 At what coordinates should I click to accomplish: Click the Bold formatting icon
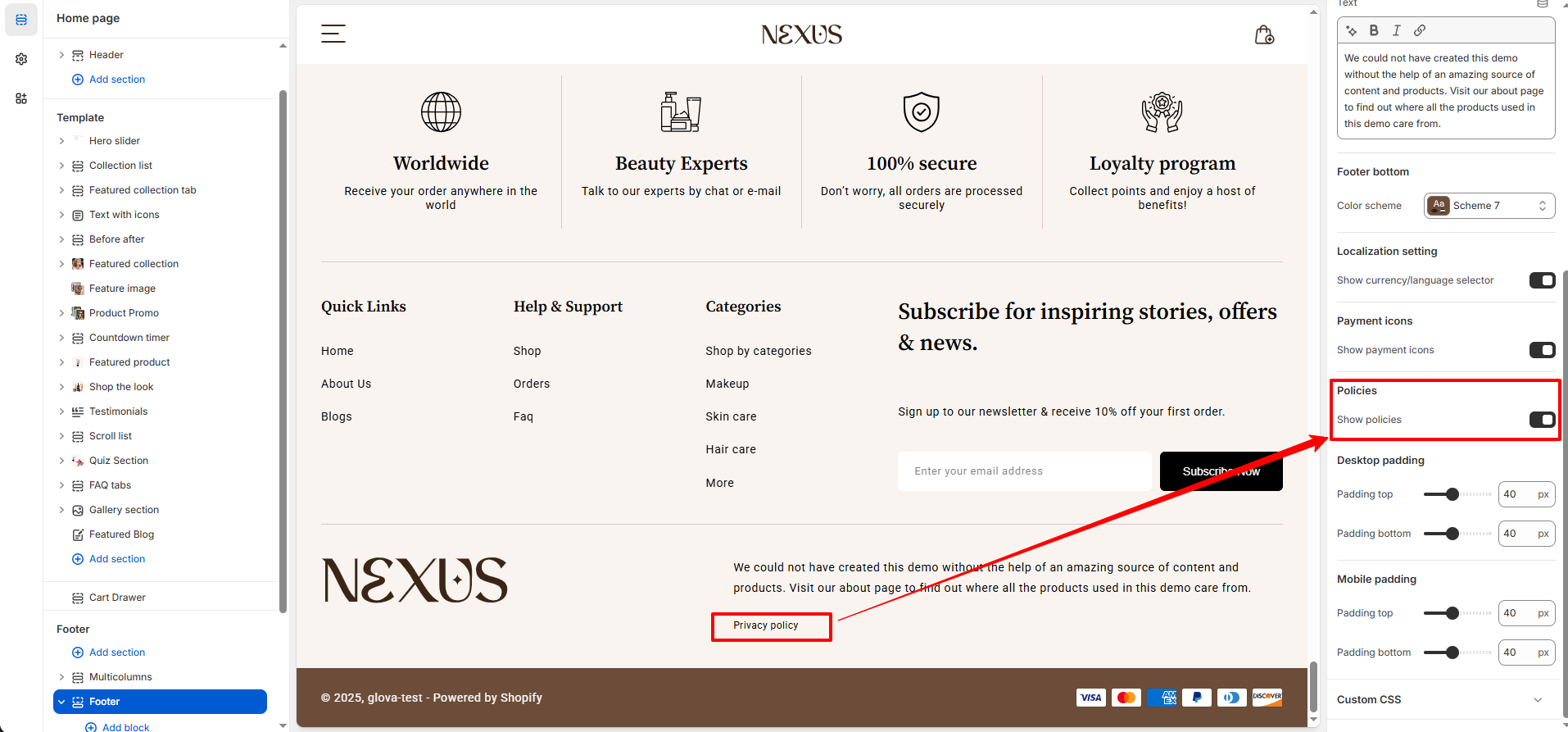coord(1374,30)
